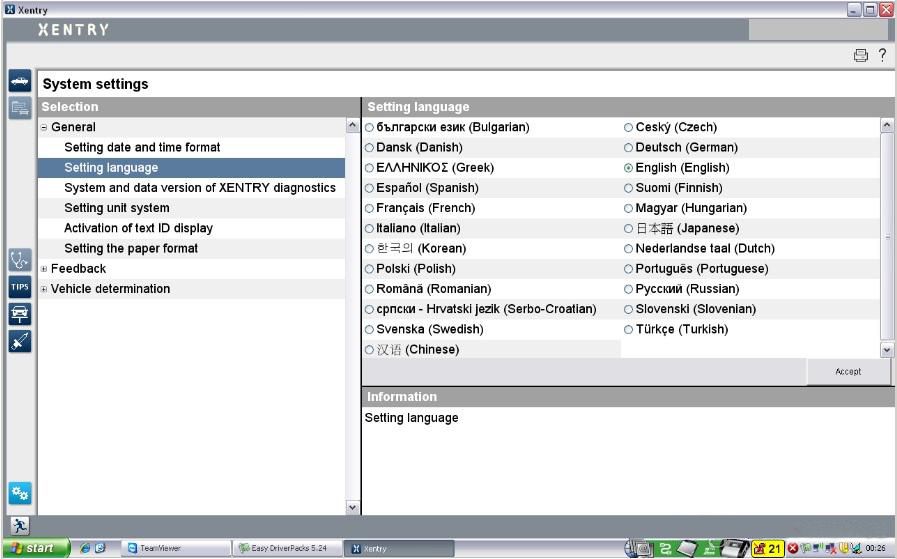The height and width of the screenshot is (559, 897).
Task: Expand the Vehicle determination node
Action: point(44,289)
